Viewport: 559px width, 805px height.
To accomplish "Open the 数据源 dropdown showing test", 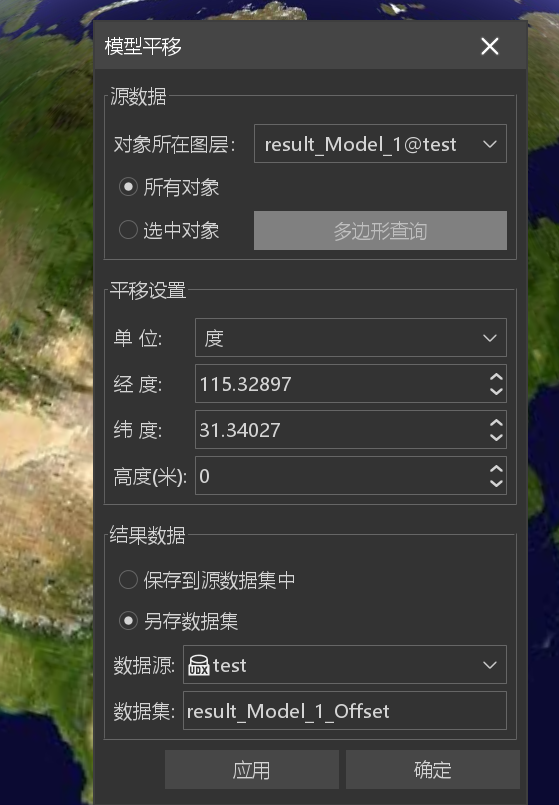I will pyautogui.click(x=345, y=665).
